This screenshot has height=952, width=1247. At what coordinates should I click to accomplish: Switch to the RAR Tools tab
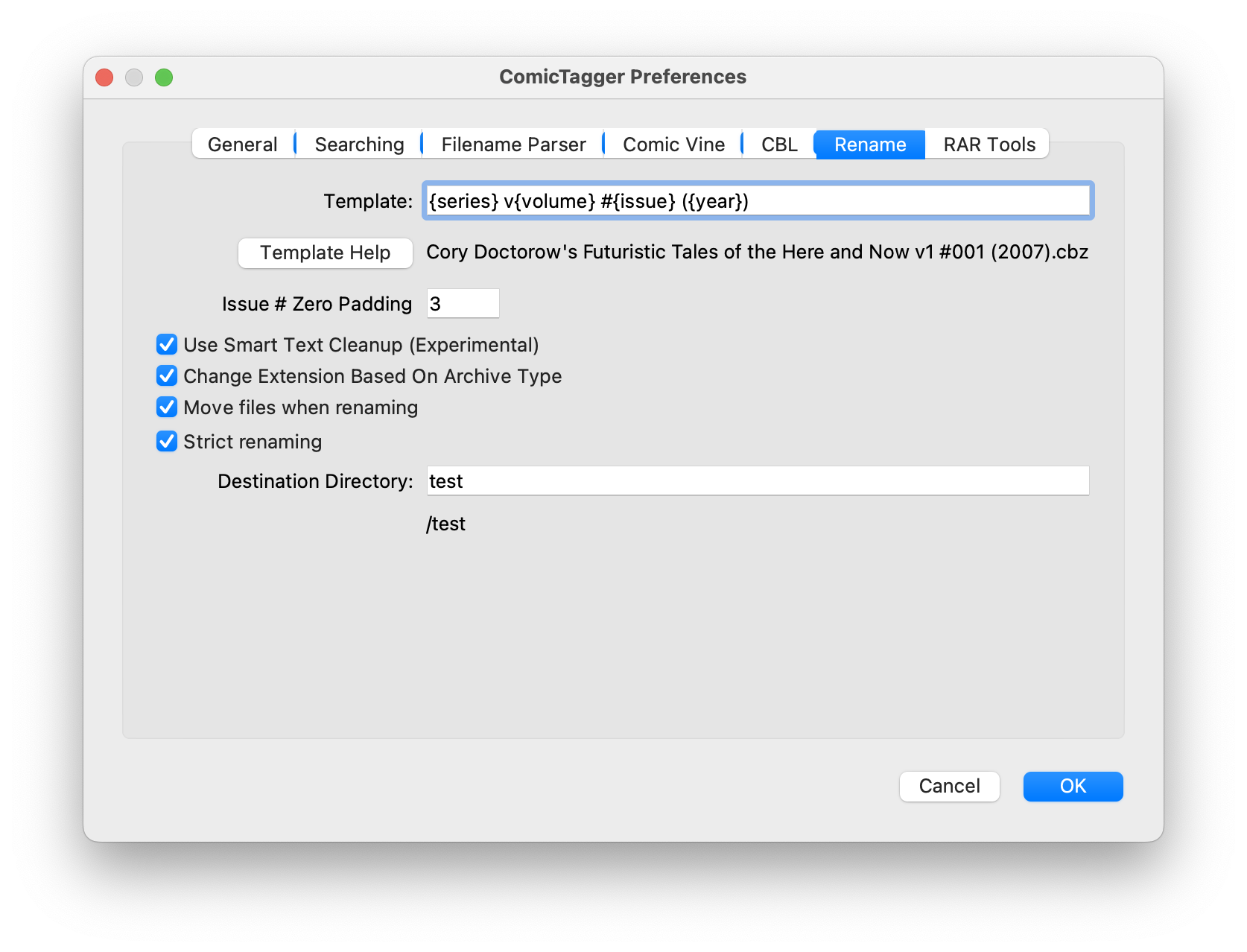(987, 144)
